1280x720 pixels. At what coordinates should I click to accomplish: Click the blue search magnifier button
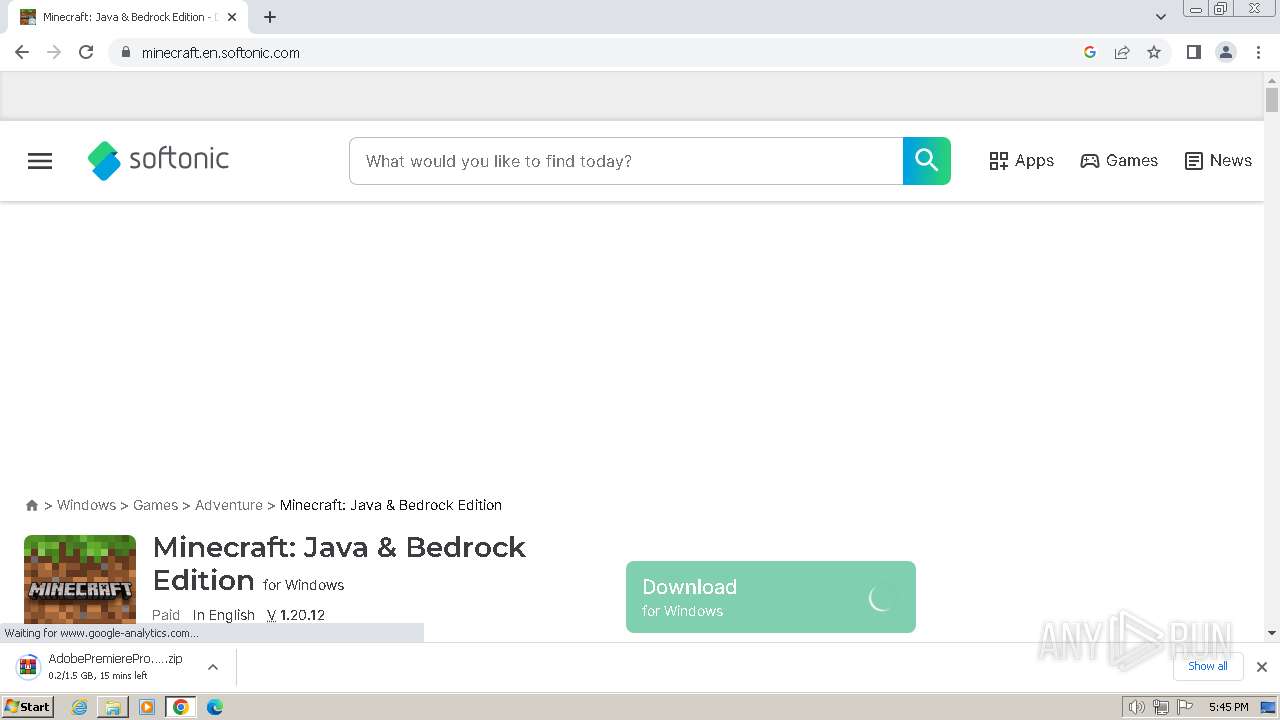point(927,161)
